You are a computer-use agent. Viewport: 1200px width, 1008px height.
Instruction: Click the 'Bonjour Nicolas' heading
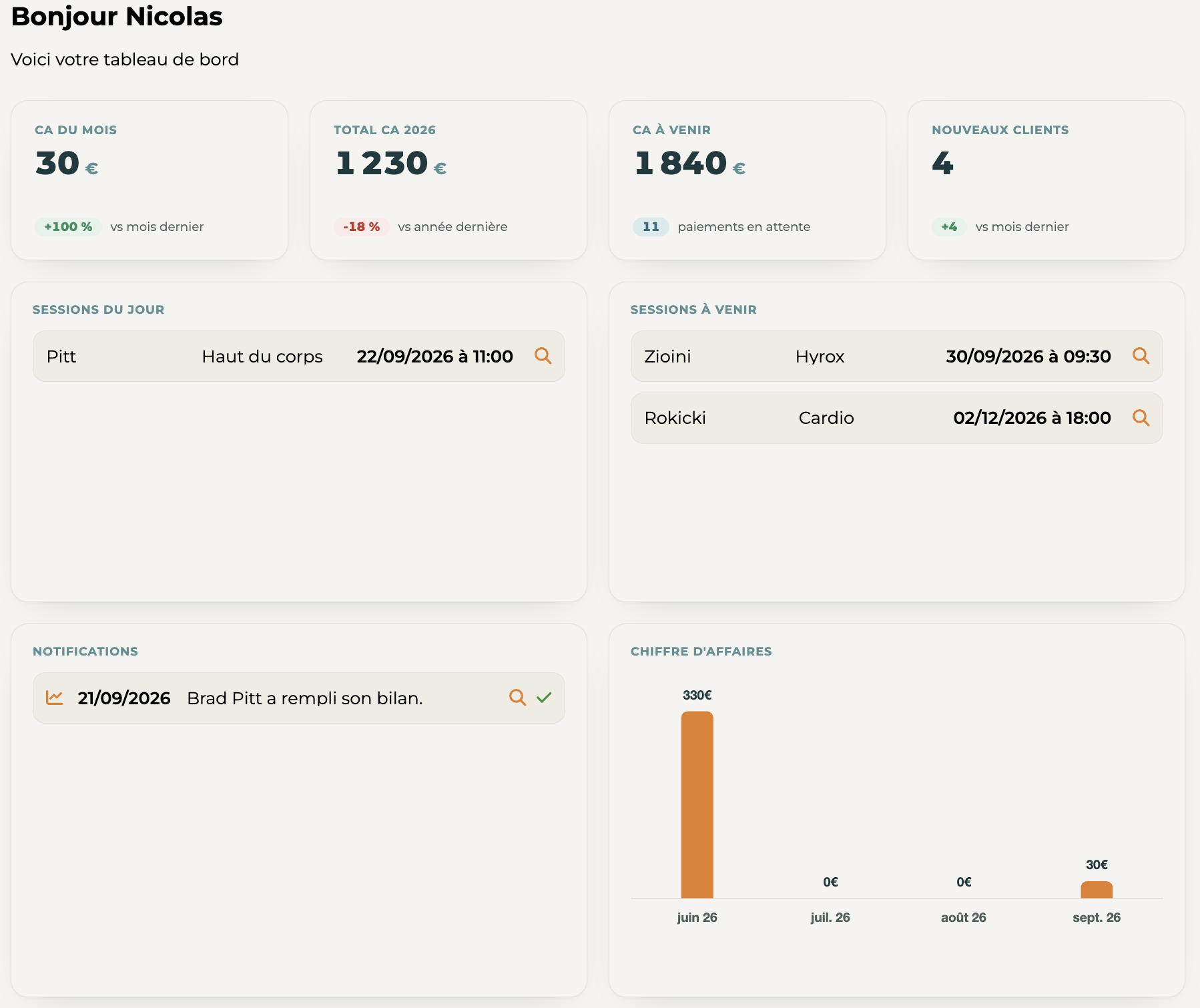tap(117, 17)
